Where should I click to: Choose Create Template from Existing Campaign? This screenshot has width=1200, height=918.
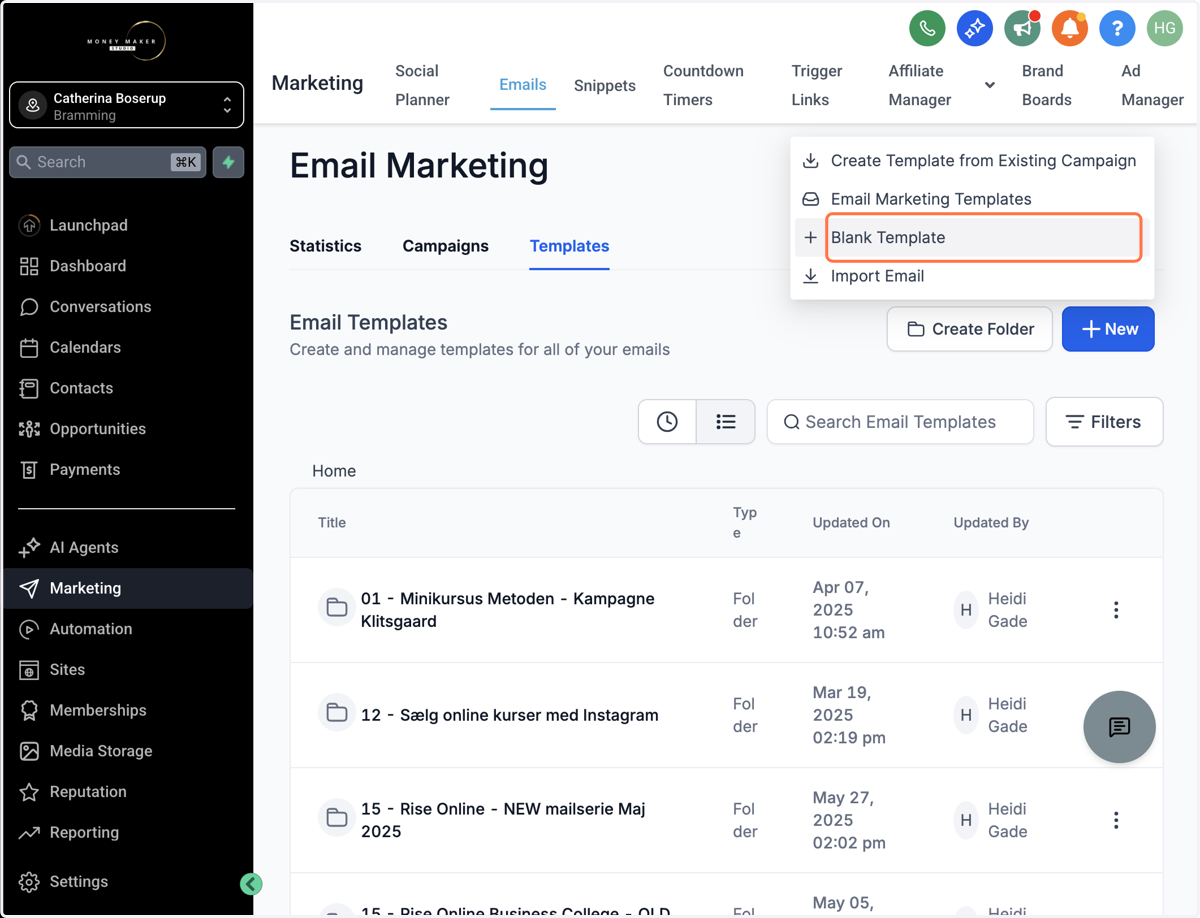coord(972,161)
